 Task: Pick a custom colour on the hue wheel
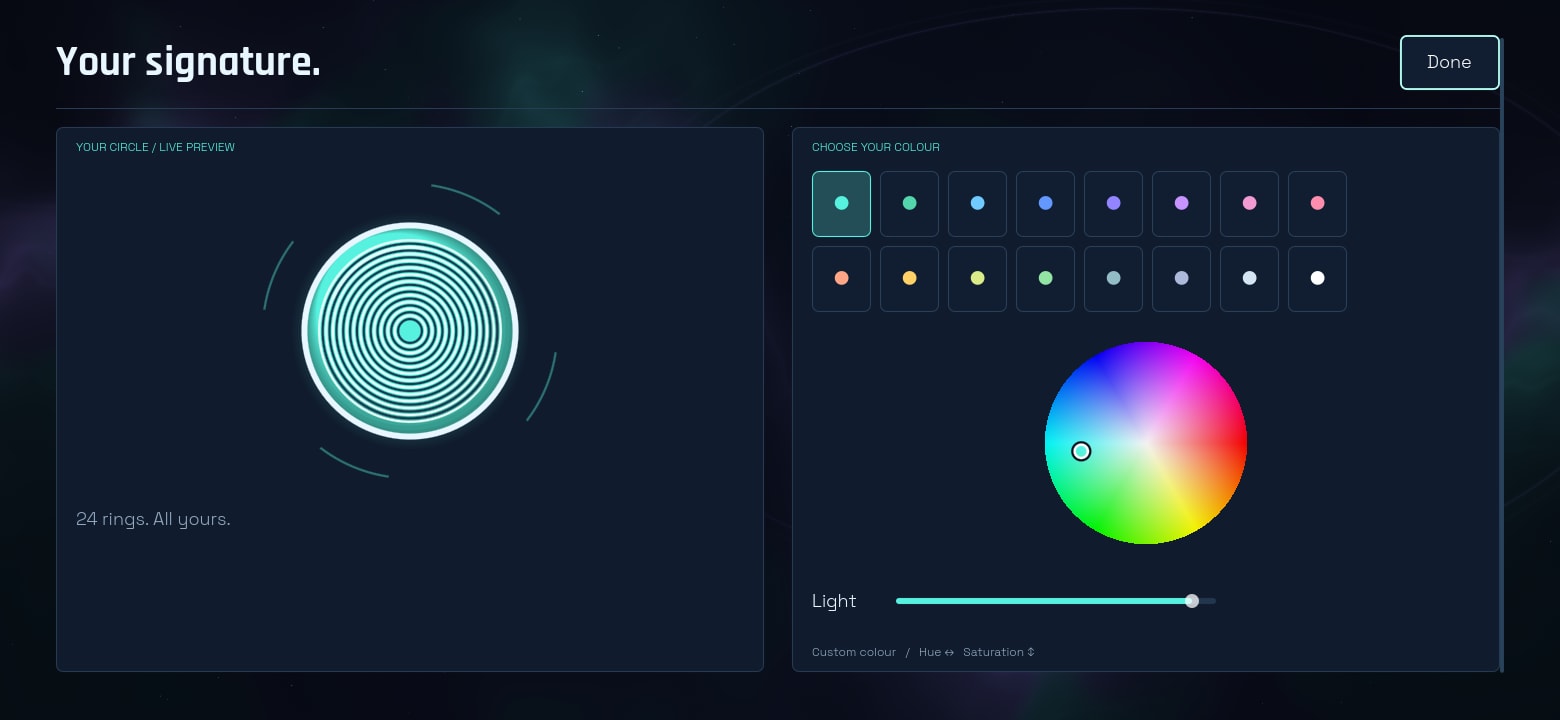pos(1146,443)
